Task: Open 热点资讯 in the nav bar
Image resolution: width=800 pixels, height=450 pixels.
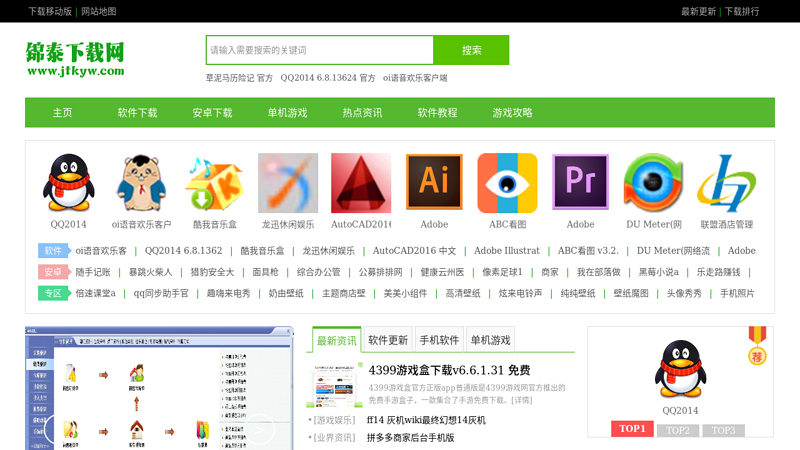Action: pos(362,113)
